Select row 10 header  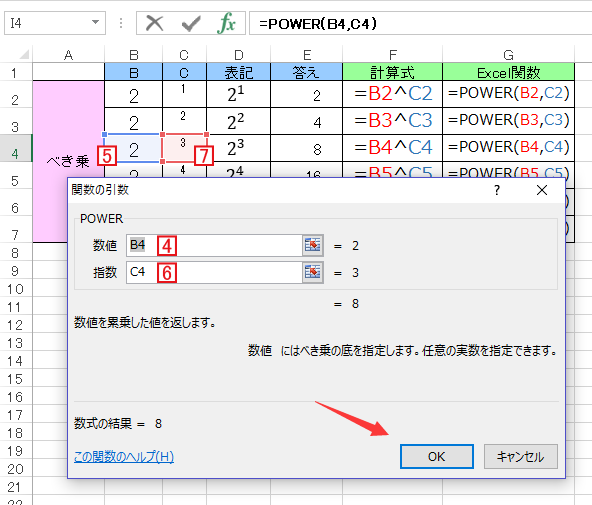pyautogui.click(x=15, y=289)
